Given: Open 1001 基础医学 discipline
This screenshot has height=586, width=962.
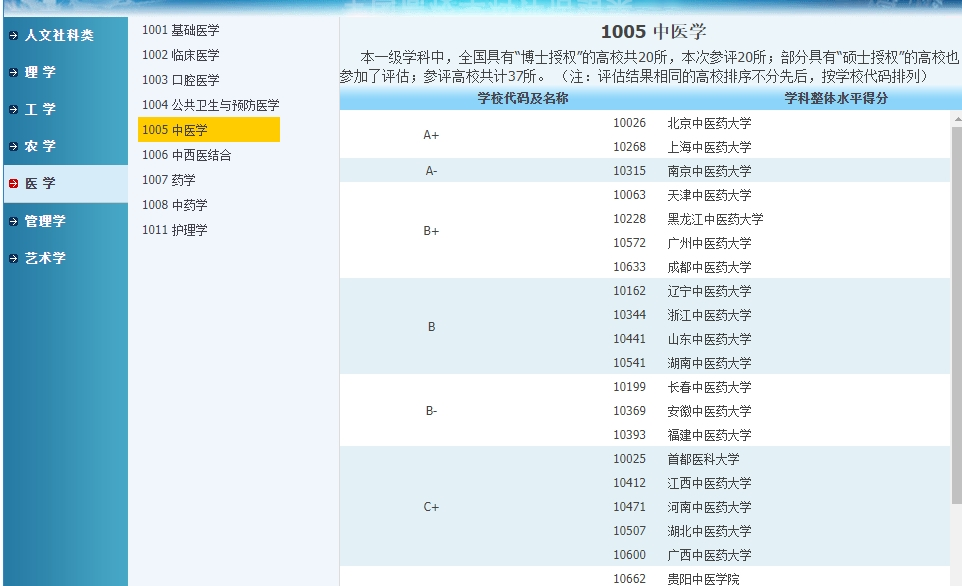Looking at the screenshot, I should point(180,30).
